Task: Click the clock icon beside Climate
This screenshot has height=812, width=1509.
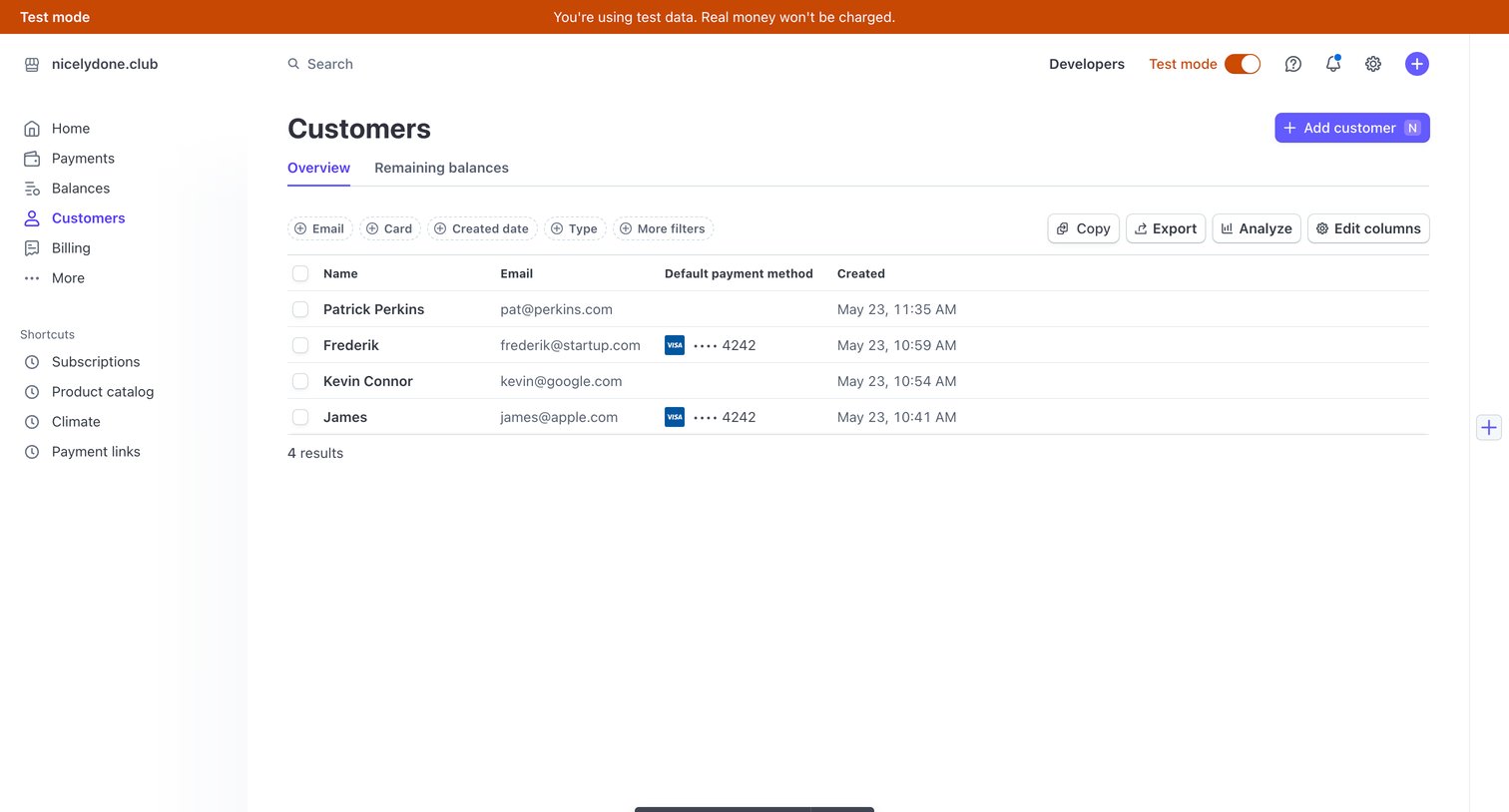Action: point(32,422)
